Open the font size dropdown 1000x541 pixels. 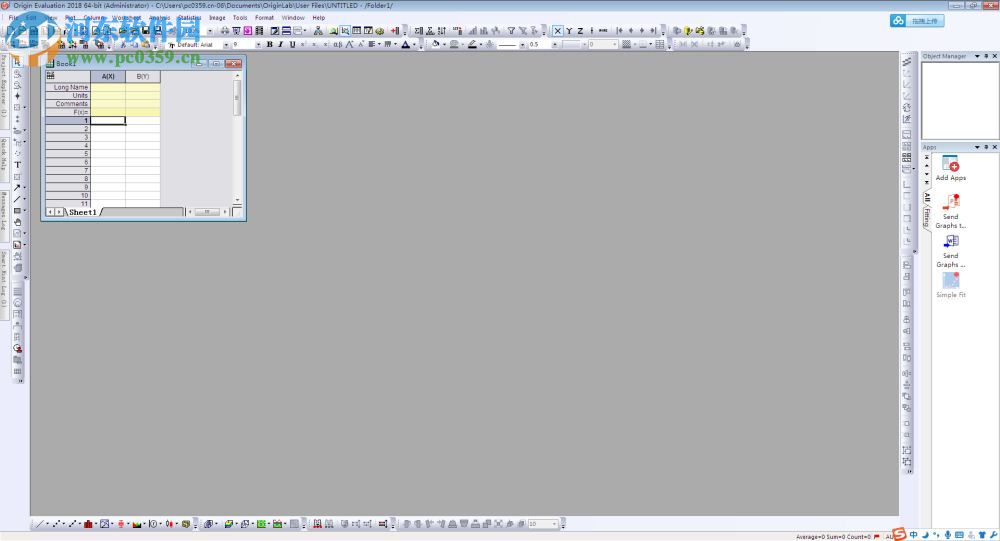pos(258,45)
